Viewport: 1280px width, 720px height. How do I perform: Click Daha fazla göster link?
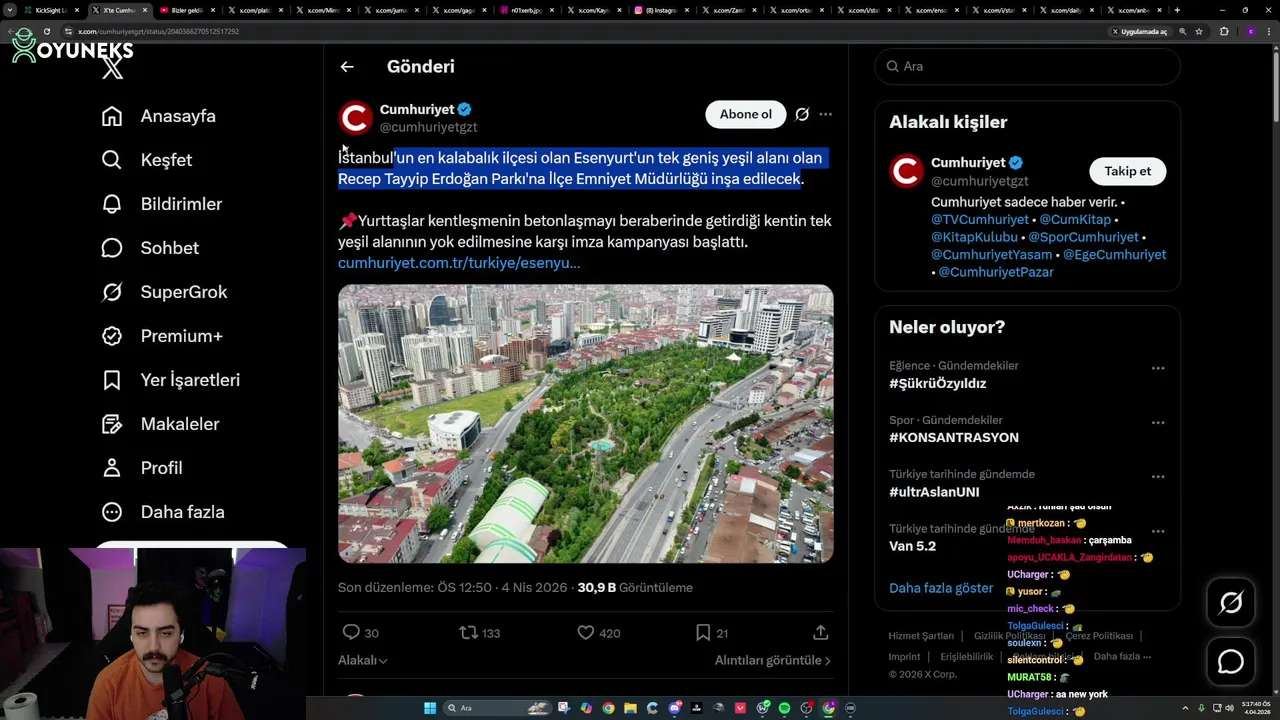pyautogui.click(x=941, y=588)
